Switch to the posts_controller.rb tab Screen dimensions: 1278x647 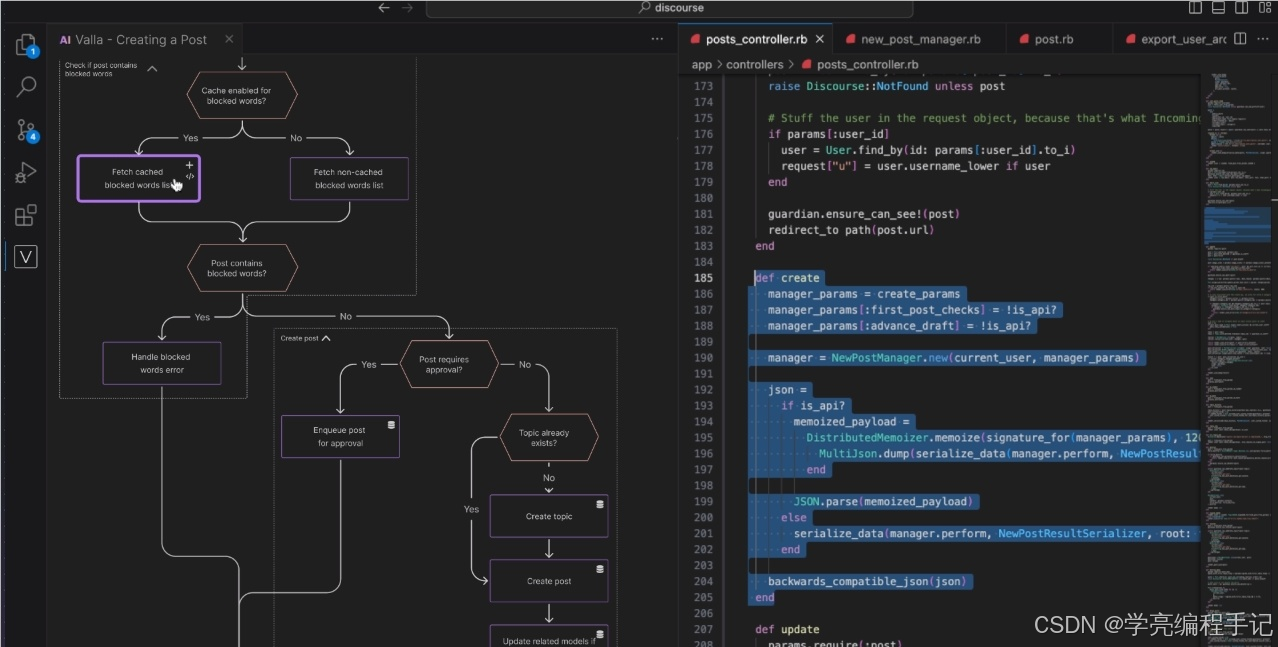click(x=756, y=39)
